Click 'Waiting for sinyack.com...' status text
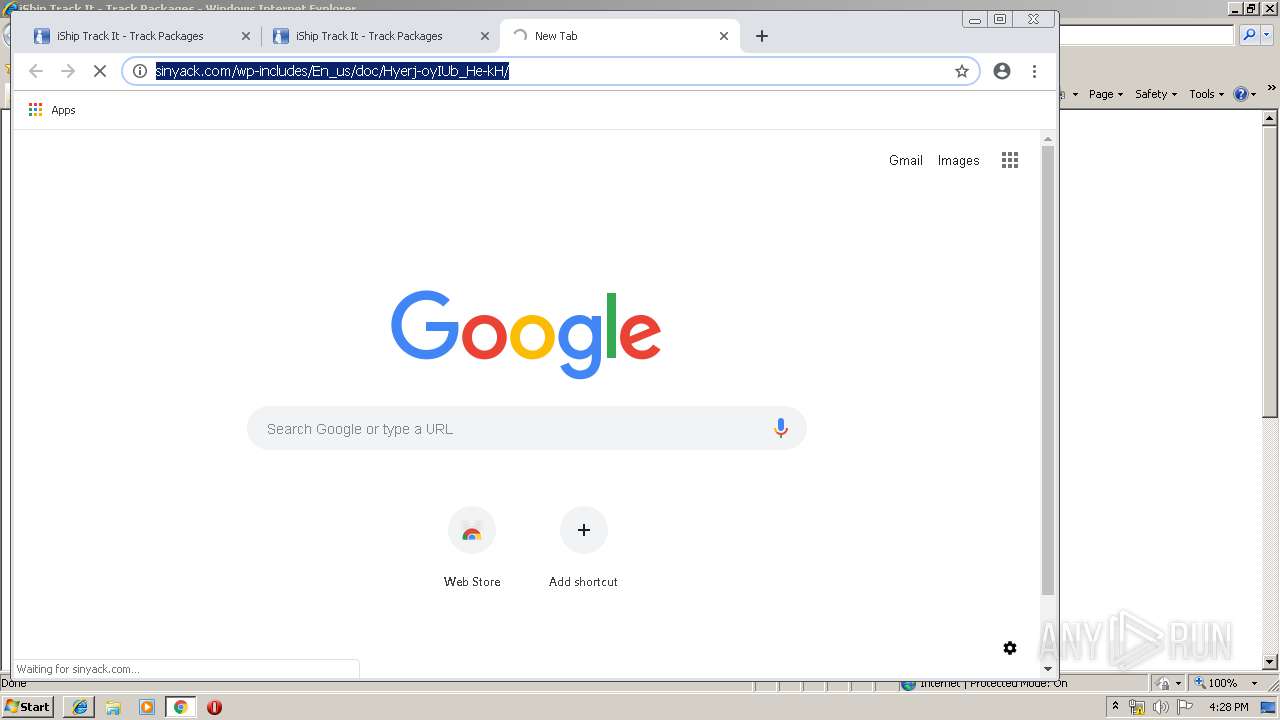Viewport: 1280px width, 720px height. tap(78, 669)
